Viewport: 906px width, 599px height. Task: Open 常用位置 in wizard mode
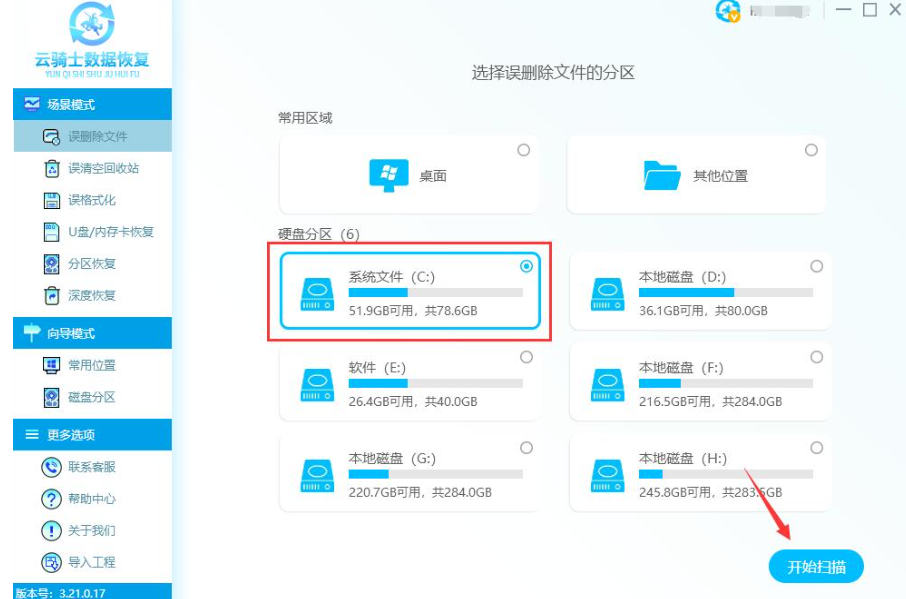click(x=91, y=365)
